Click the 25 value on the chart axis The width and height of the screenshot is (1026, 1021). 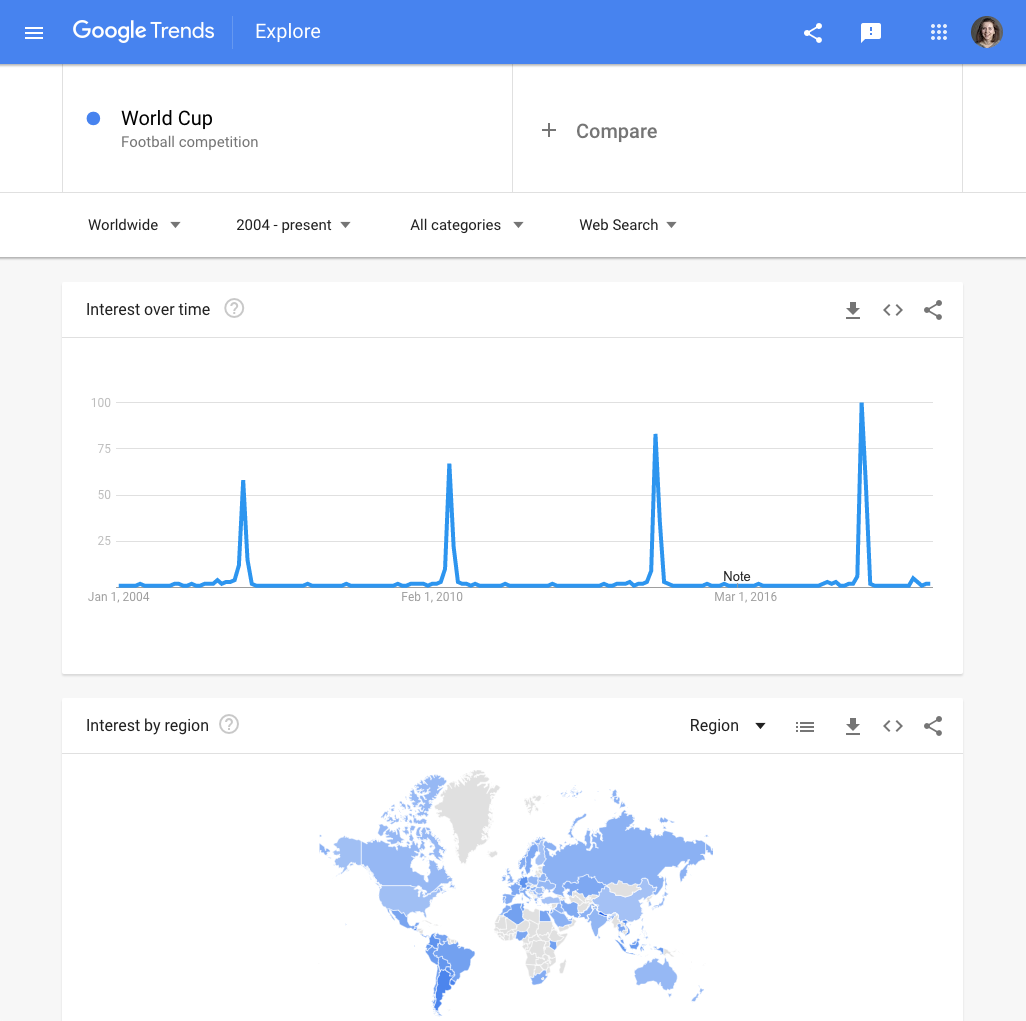[x=104, y=541]
